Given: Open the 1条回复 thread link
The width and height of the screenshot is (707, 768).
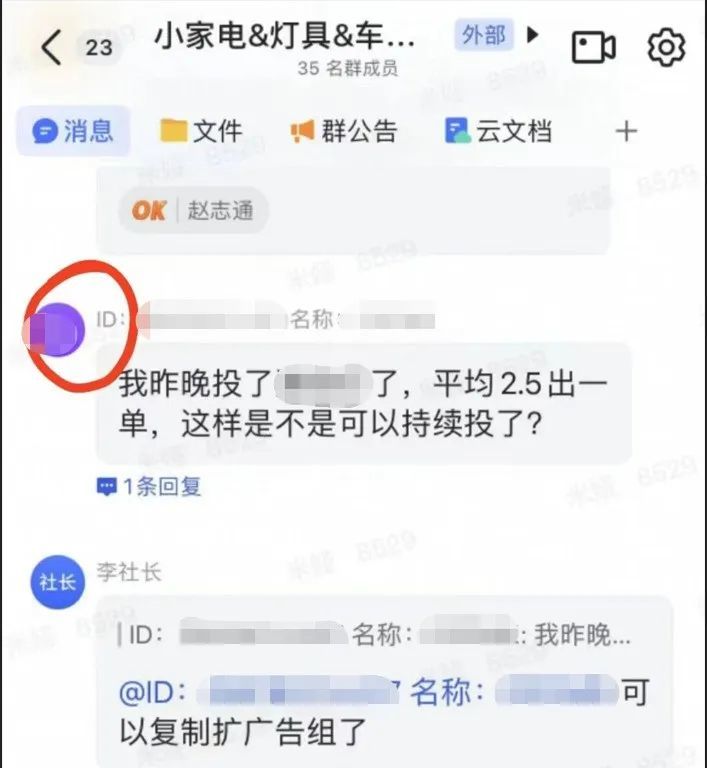Looking at the screenshot, I should click(x=149, y=487).
